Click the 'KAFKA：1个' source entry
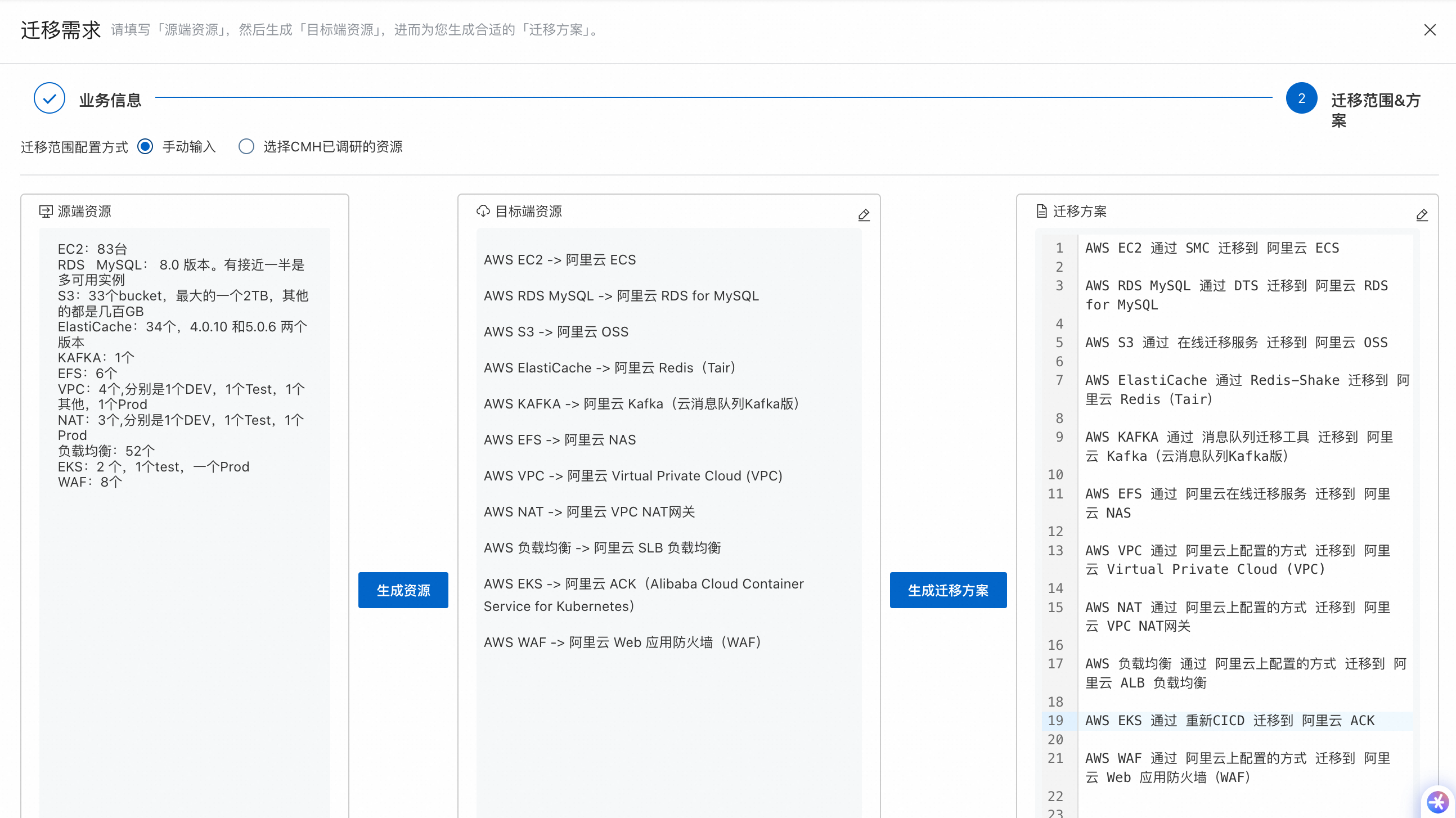 [96, 357]
